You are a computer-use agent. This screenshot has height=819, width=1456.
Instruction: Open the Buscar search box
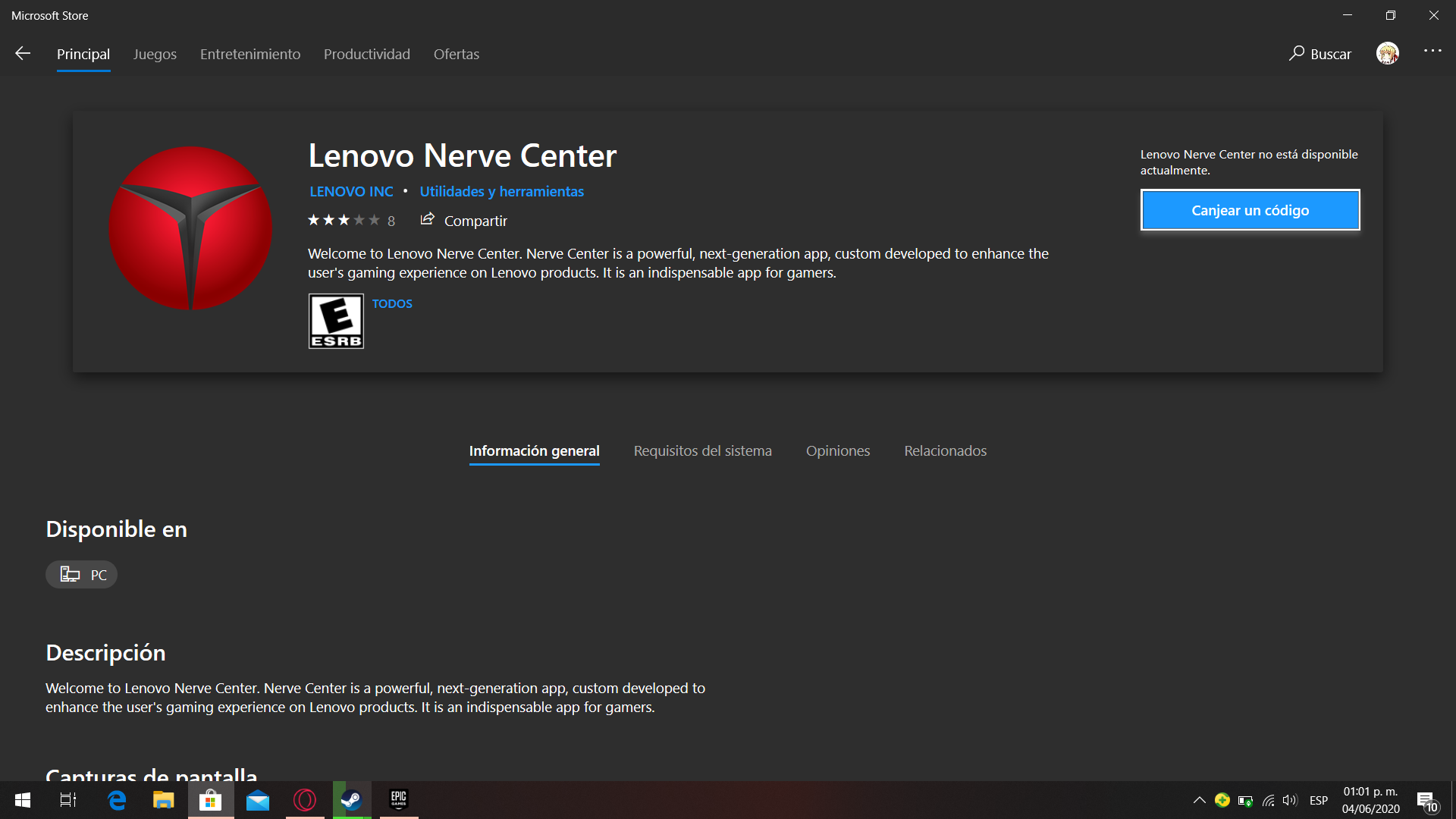click(x=1320, y=54)
